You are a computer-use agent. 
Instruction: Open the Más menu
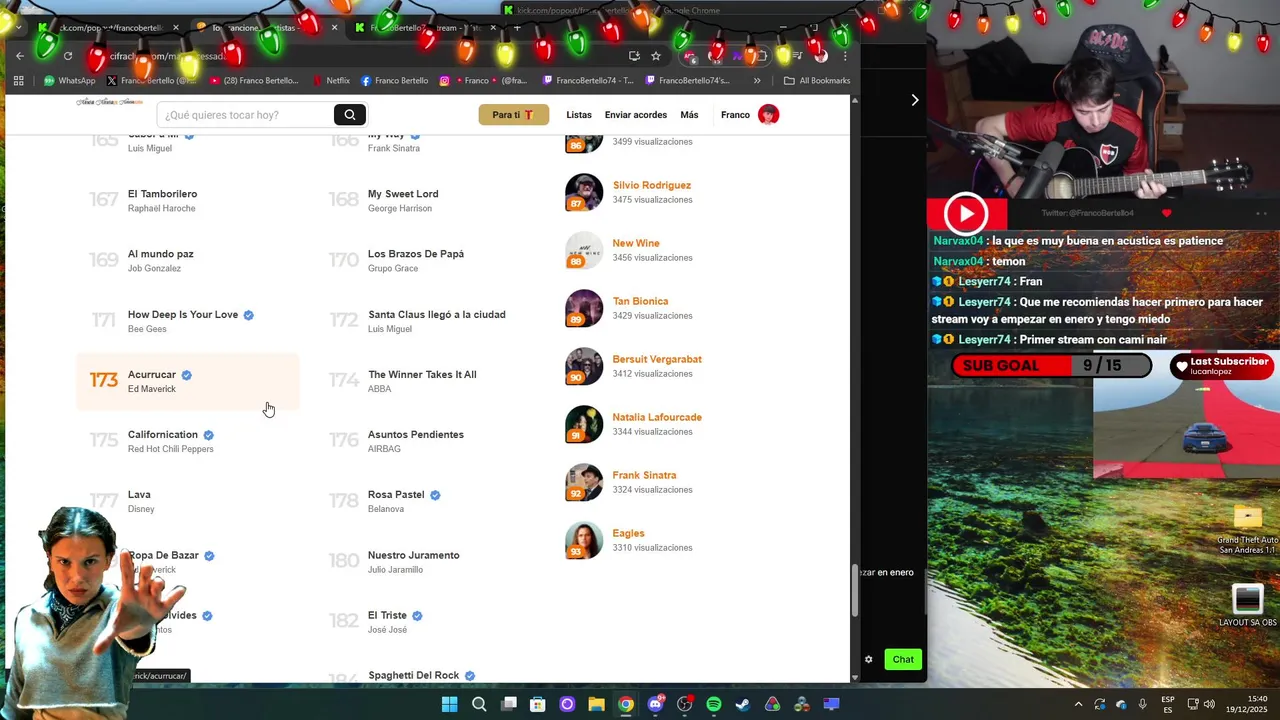pos(689,115)
